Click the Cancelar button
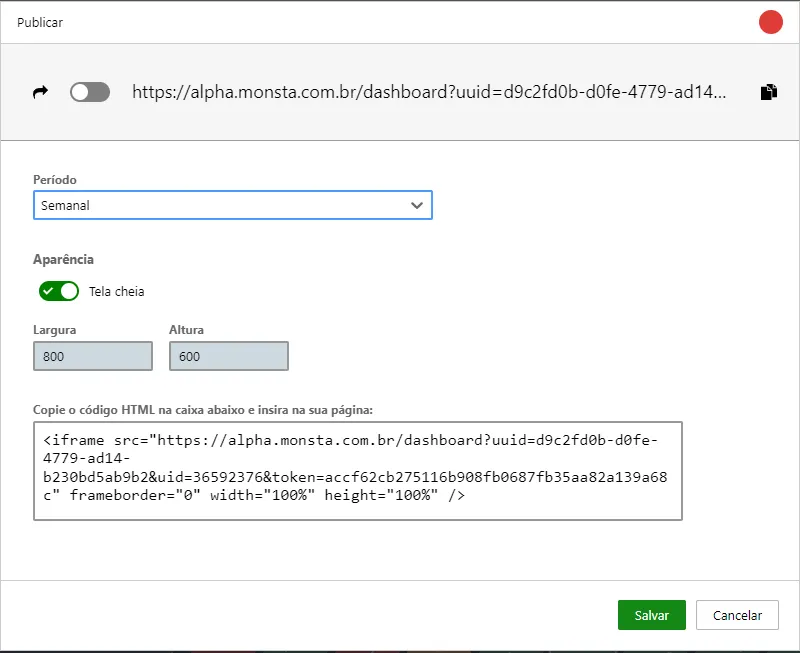This screenshot has width=800, height=653. (737, 615)
